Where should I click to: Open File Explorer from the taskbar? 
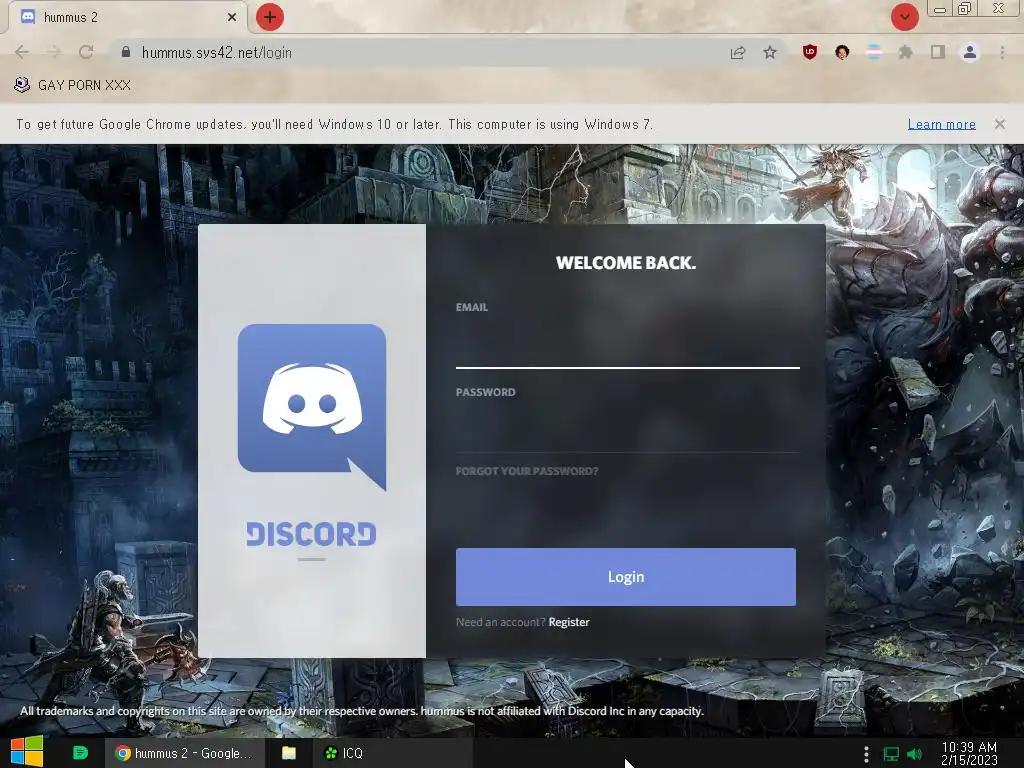289,753
